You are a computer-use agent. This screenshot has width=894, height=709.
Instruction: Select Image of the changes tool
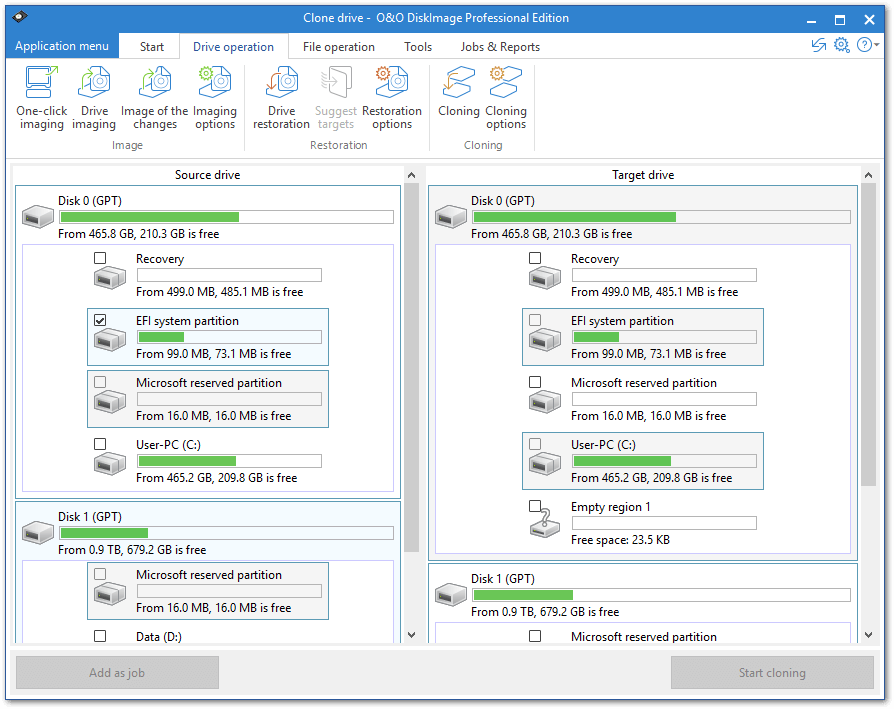click(x=155, y=97)
